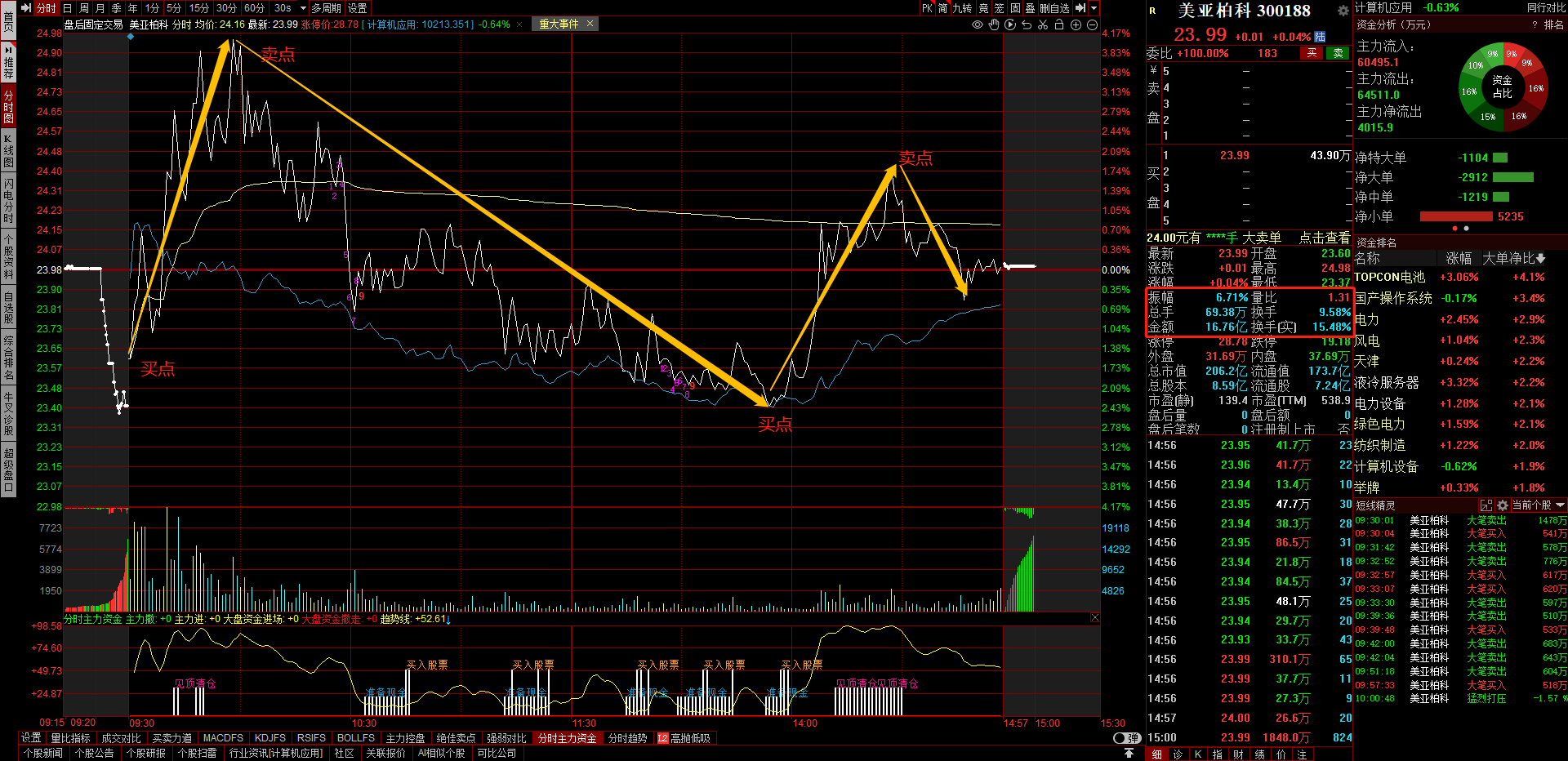Sort by 大单净比 column arrow
Screen dimensions: 1568x761
1540,258
